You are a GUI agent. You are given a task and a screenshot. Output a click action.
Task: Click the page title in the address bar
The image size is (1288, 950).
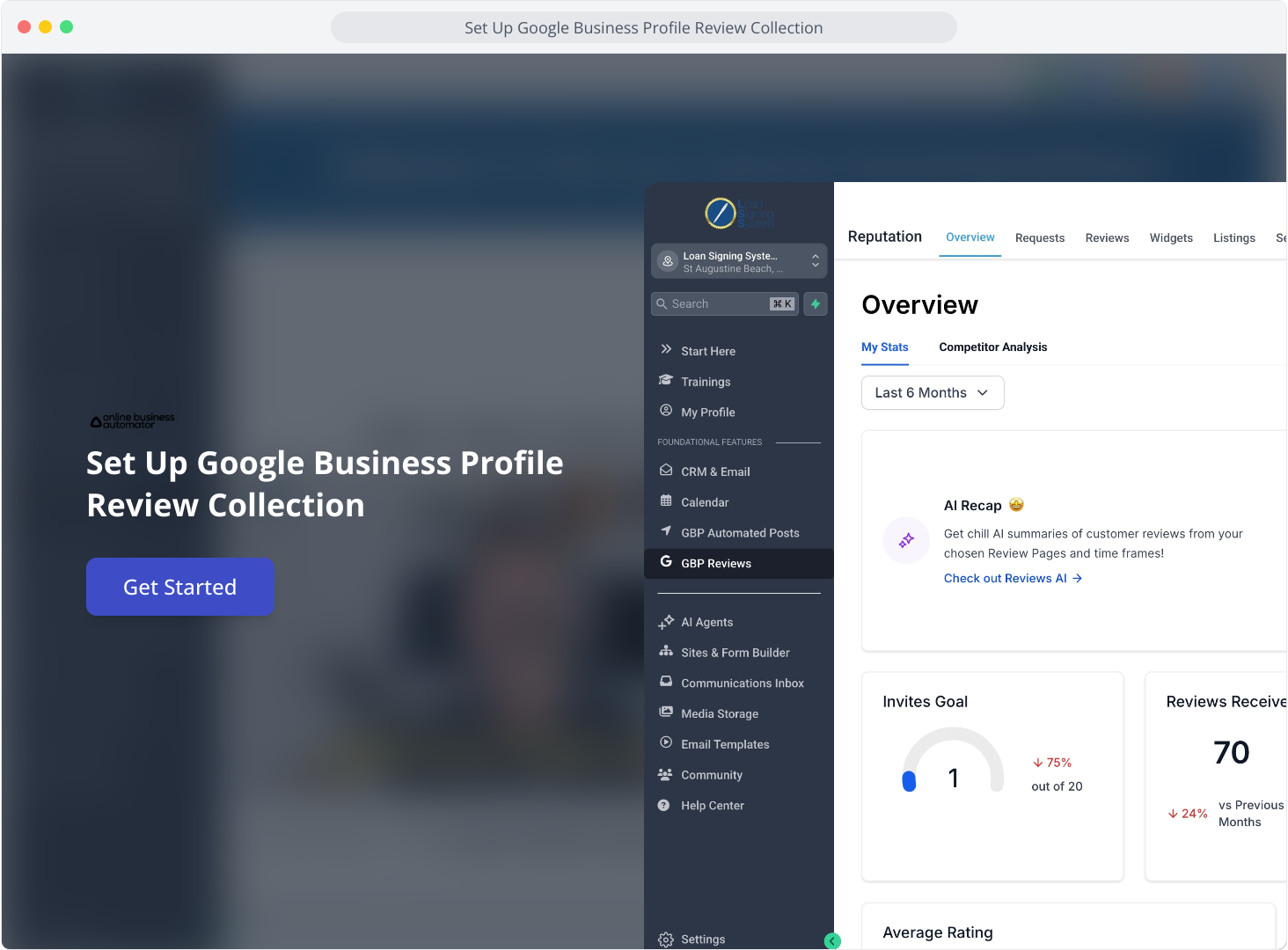[644, 28]
